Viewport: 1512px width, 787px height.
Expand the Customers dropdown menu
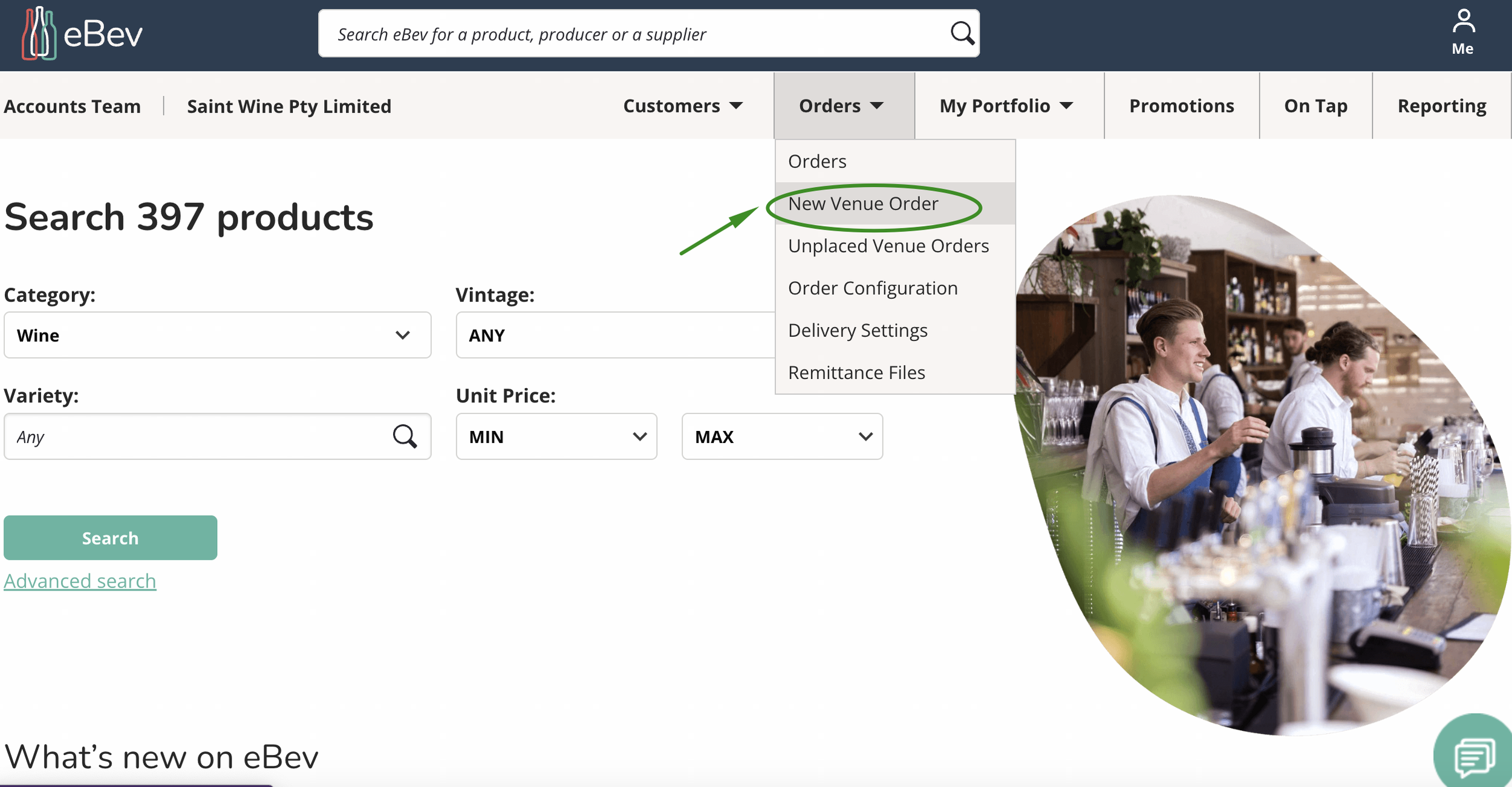(683, 106)
